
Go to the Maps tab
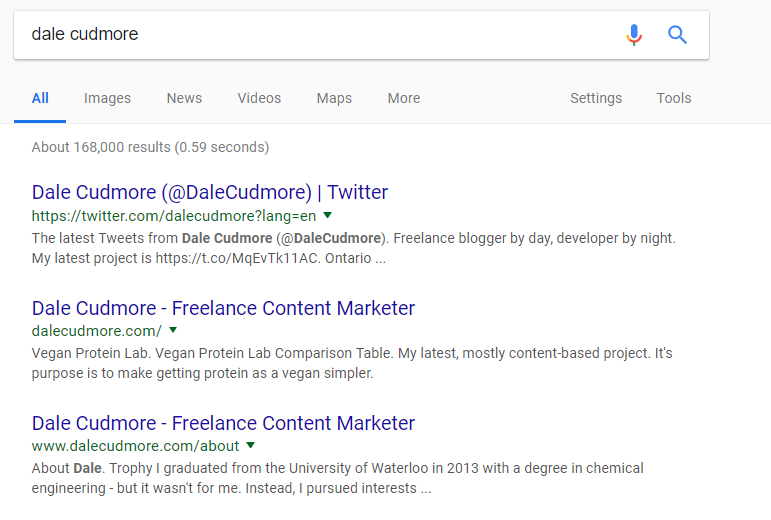[x=334, y=98]
